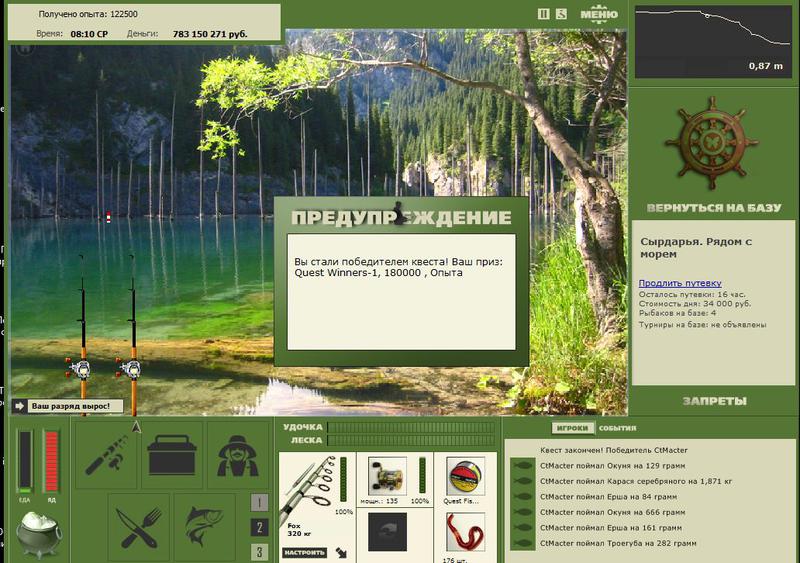The height and width of the screenshot is (563, 800).
Task: Click the quest winner message in ПРЕДУПРЕЖДЕНИЕ dialog
Action: [x=398, y=267]
